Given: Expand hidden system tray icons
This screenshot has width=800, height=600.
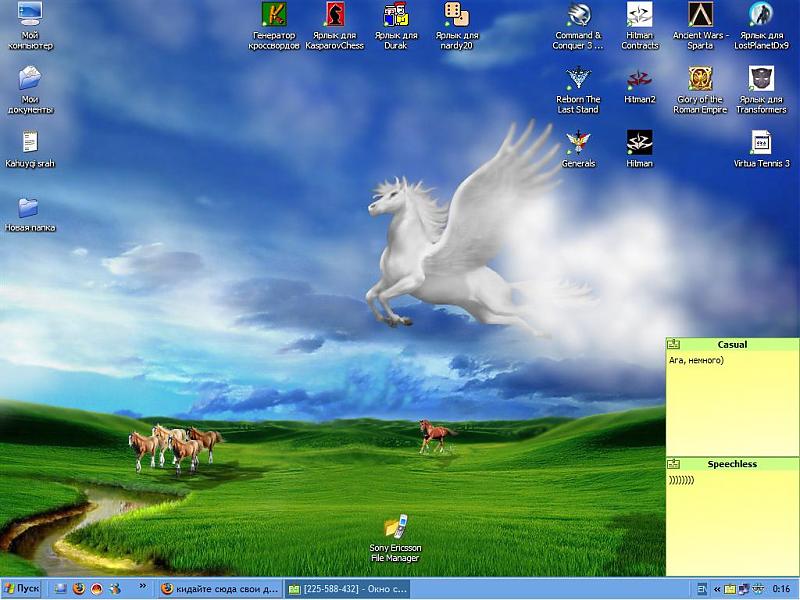Looking at the screenshot, I should pyautogui.click(x=717, y=589).
